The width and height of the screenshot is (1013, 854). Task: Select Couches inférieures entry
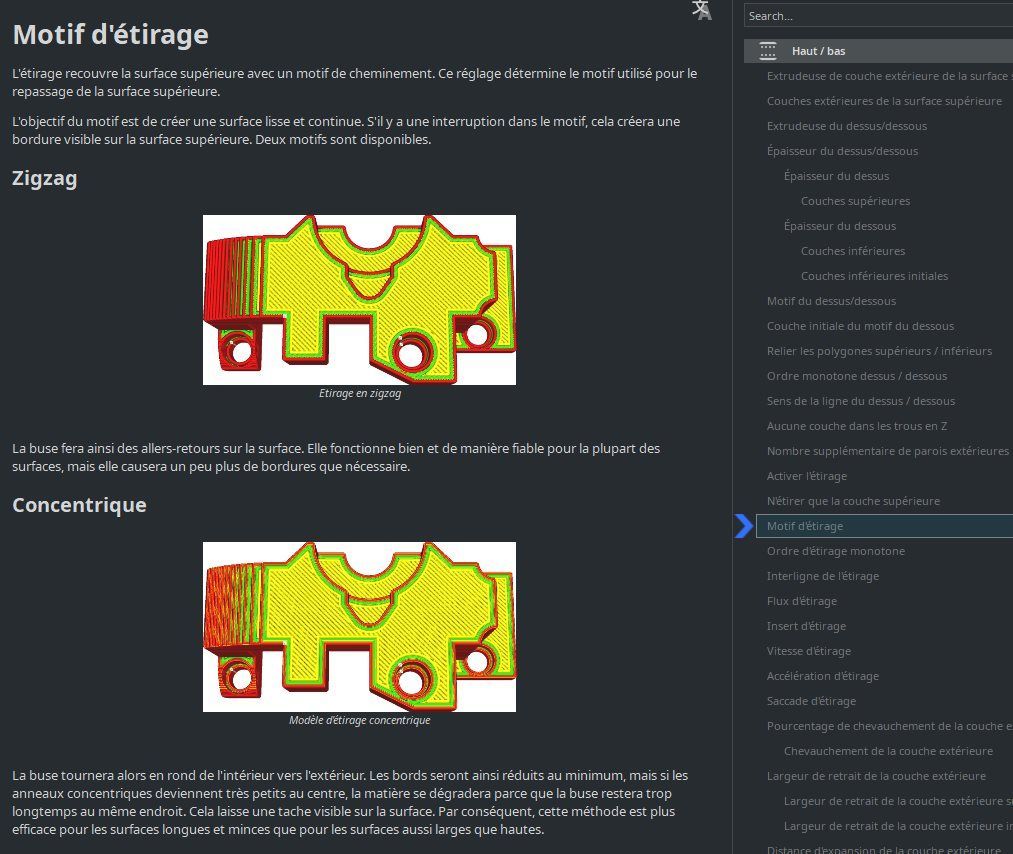852,251
